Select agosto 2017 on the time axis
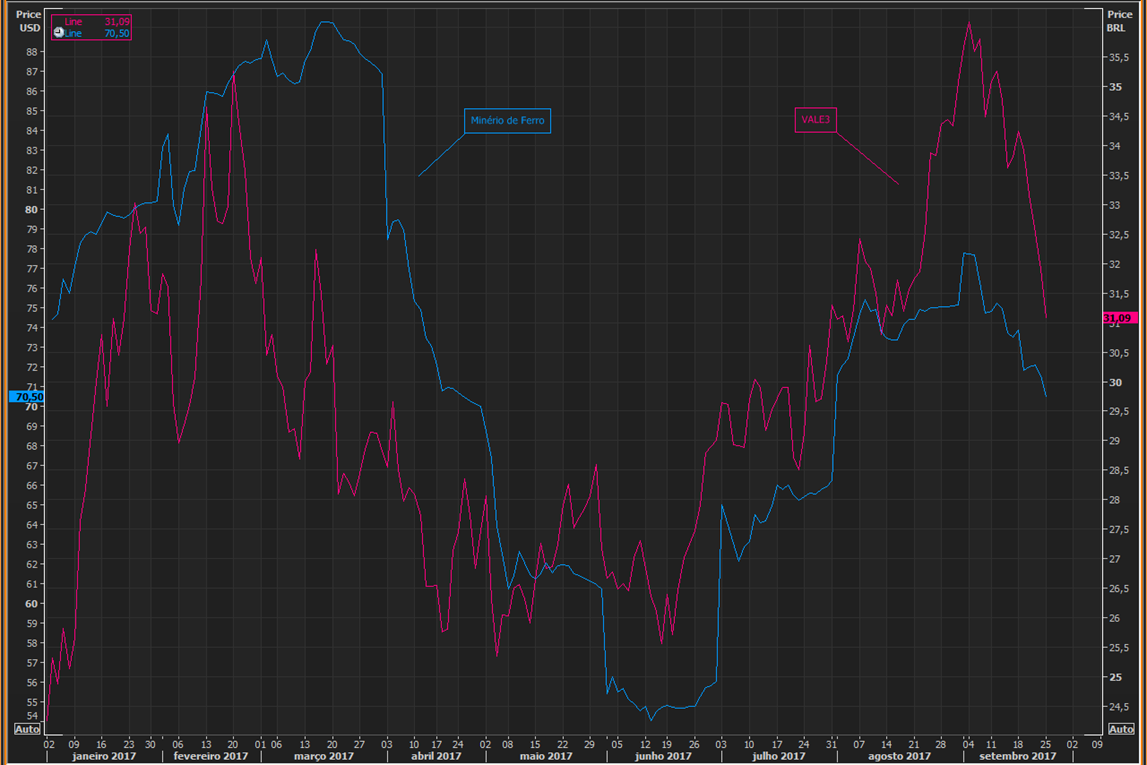This screenshot has height=765, width=1147. tap(899, 756)
